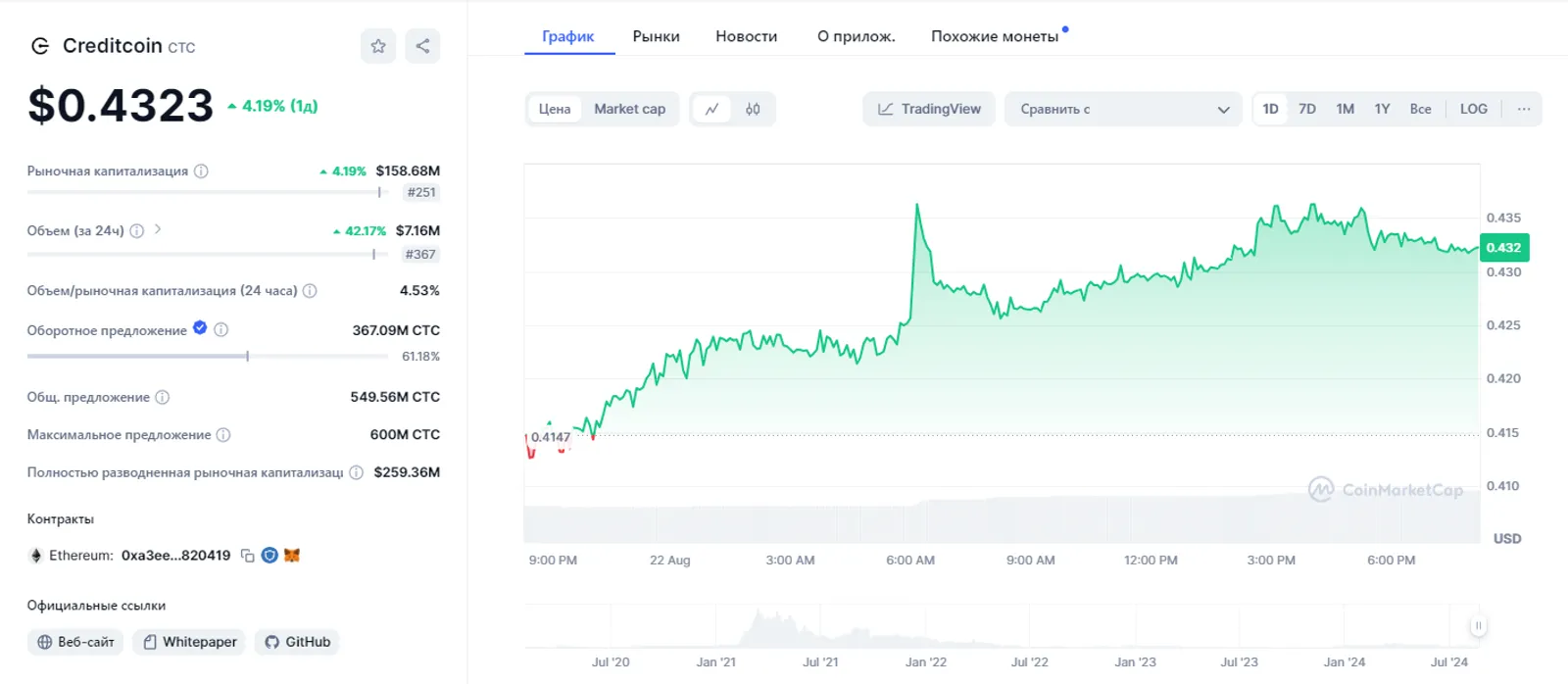Click the 61.18% circulating percentage
This screenshot has width=1568, height=684.
click(x=420, y=357)
